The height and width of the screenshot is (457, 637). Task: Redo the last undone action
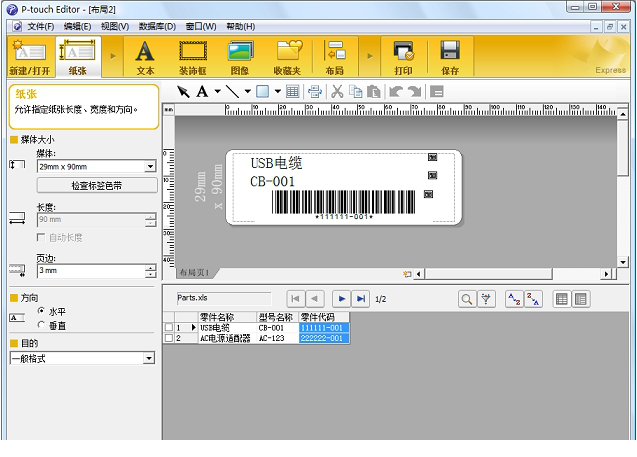pyautogui.click(x=415, y=92)
